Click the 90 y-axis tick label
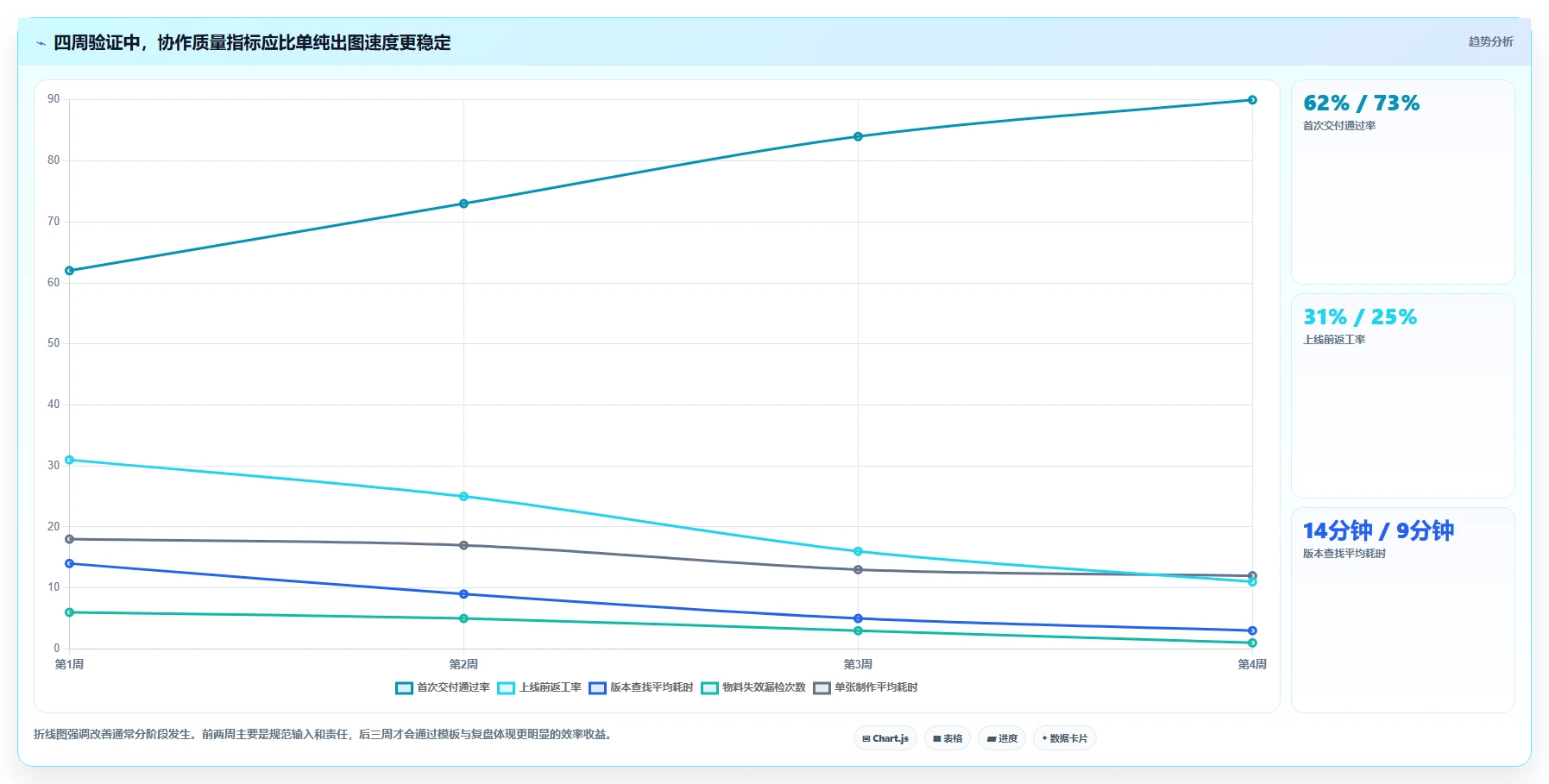Image resolution: width=1549 pixels, height=784 pixels. pos(54,99)
